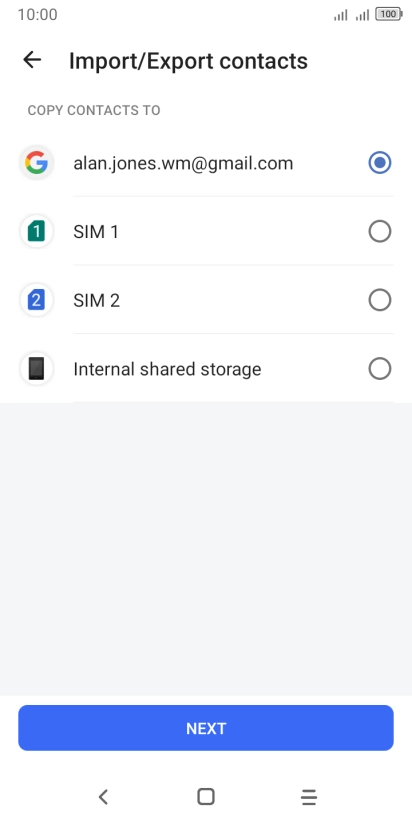Select the SIM 2 radio button

point(379,300)
